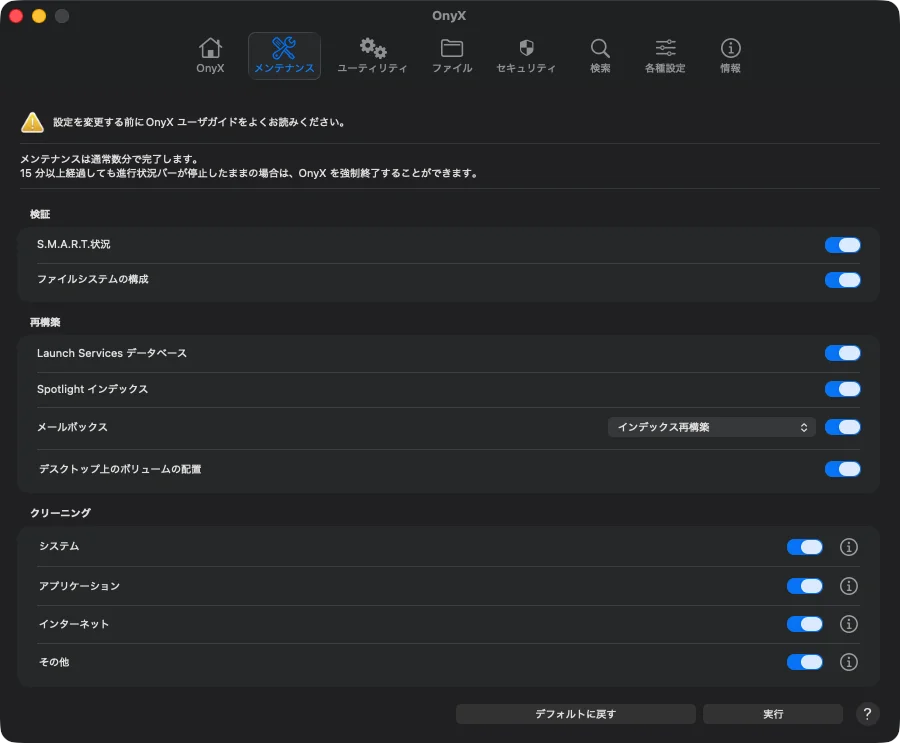
Task: Open the 各種設定 sliders tab
Action: pyautogui.click(x=665, y=56)
